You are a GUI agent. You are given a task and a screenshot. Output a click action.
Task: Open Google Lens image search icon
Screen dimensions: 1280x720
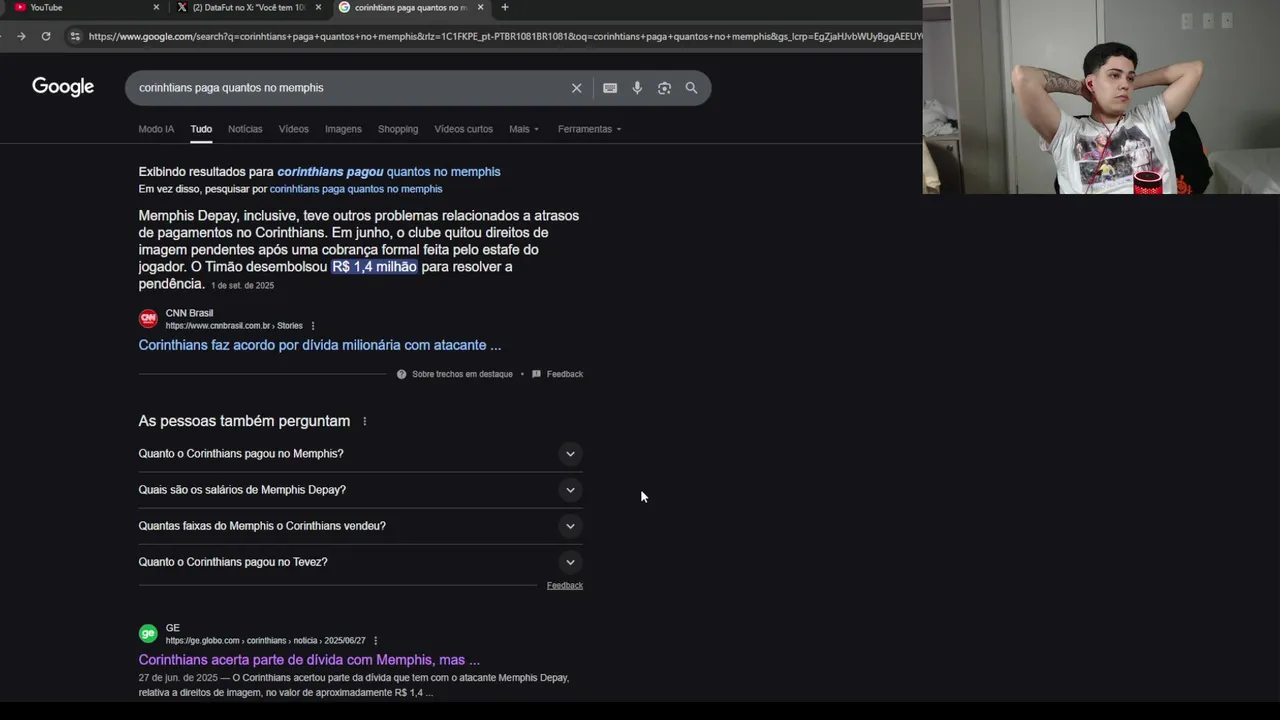tap(664, 88)
